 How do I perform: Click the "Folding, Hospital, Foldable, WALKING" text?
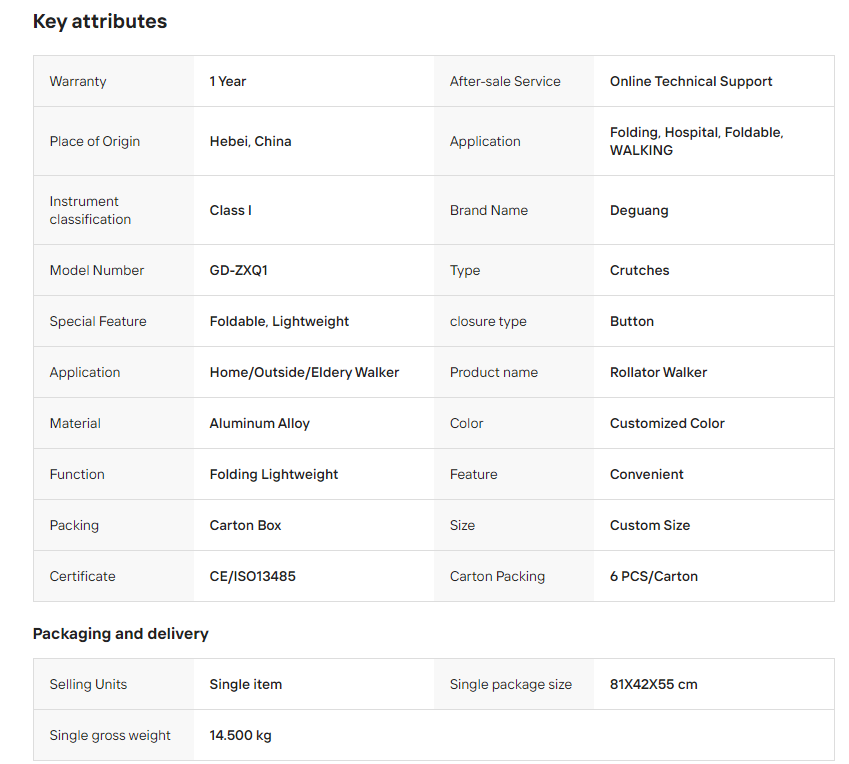point(696,141)
